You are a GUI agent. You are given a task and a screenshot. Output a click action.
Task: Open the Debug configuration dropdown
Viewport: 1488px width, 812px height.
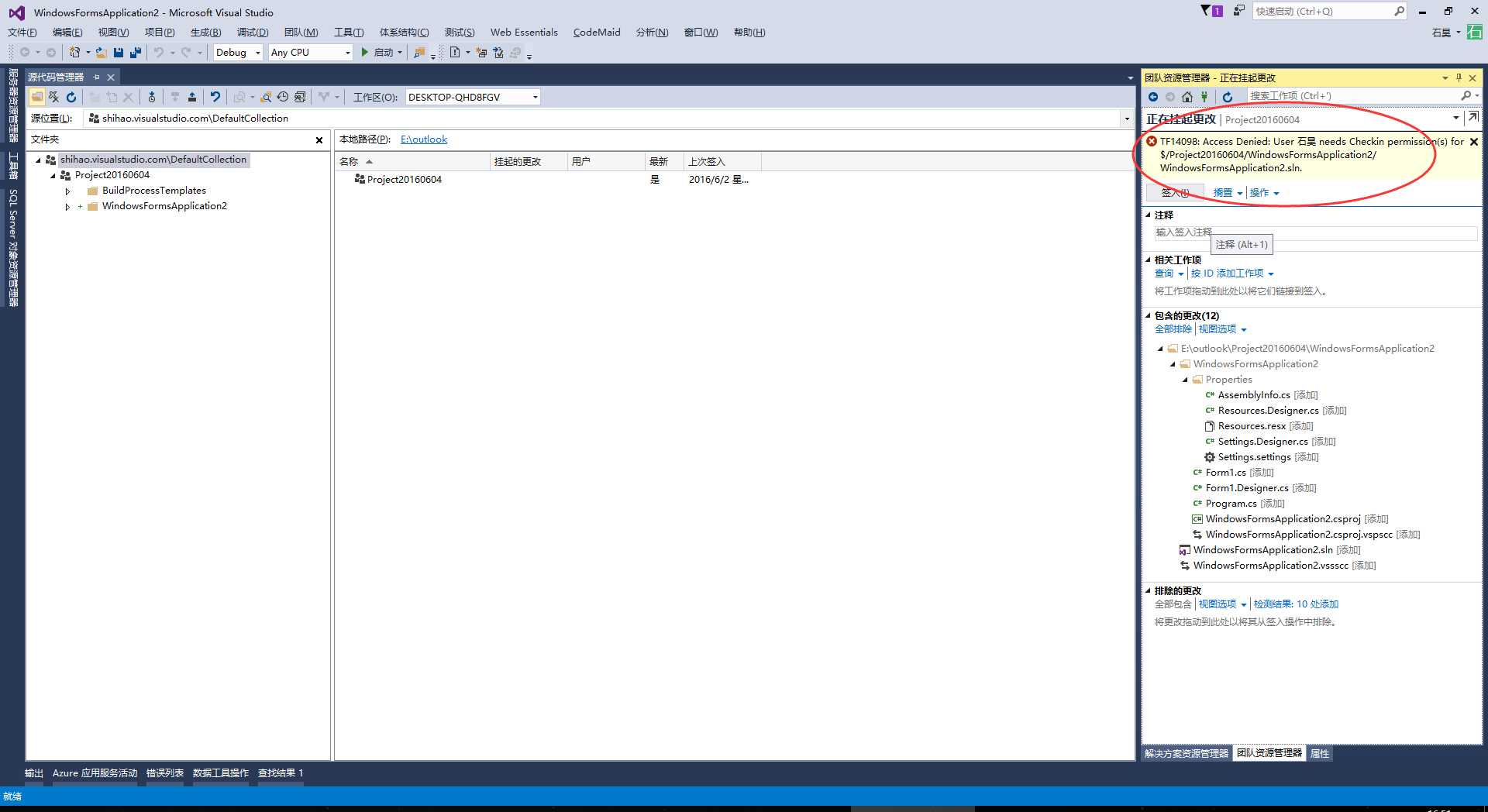point(258,53)
